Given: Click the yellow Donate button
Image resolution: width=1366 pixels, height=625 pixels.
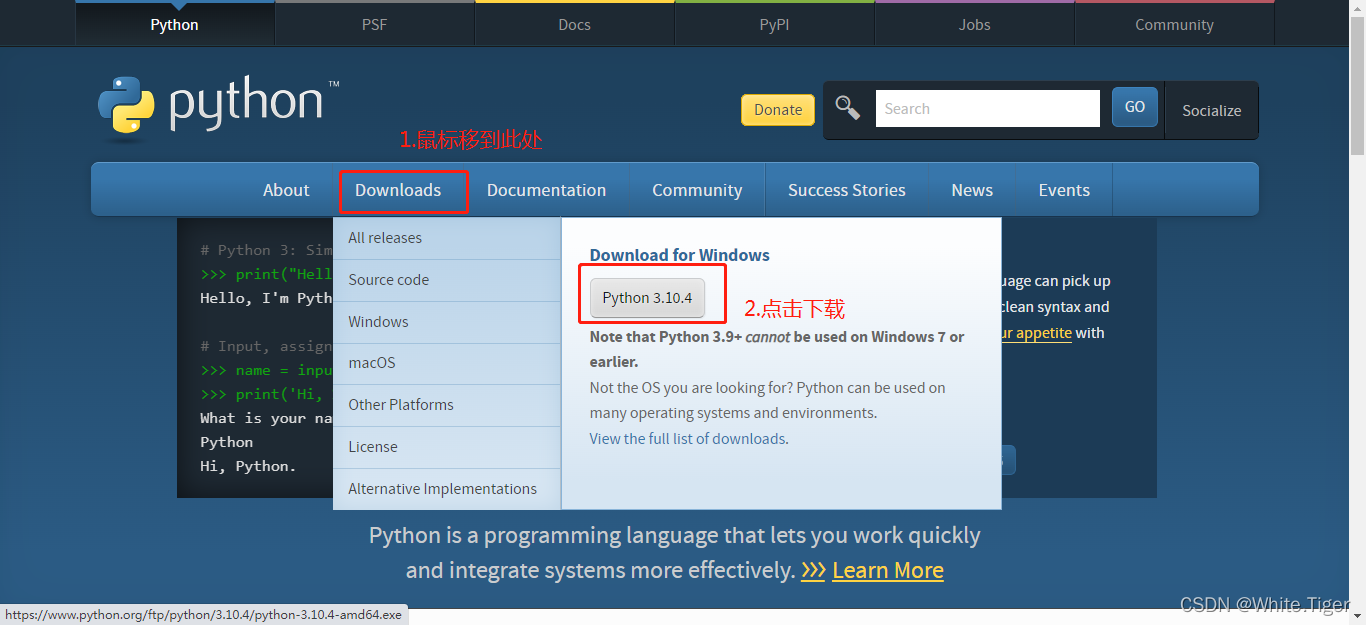Looking at the screenshot, I should point(778,110).
